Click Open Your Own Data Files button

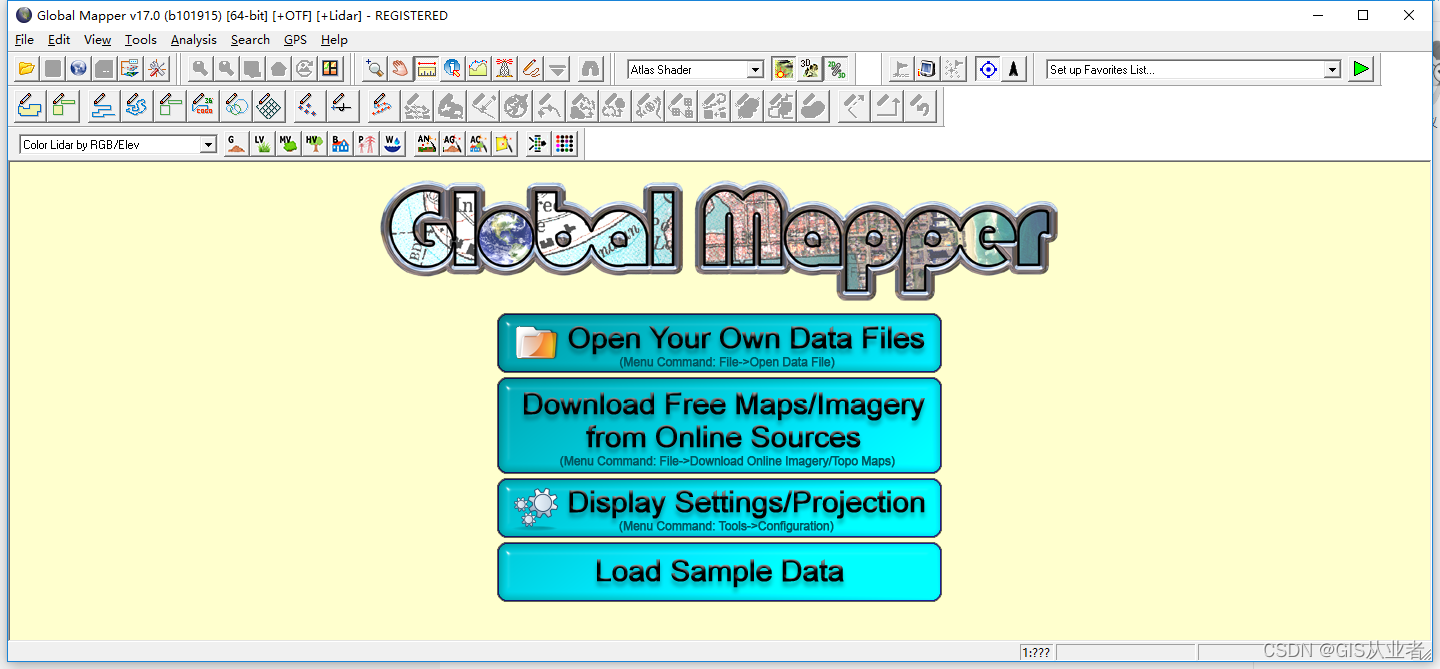click(719, 343)
